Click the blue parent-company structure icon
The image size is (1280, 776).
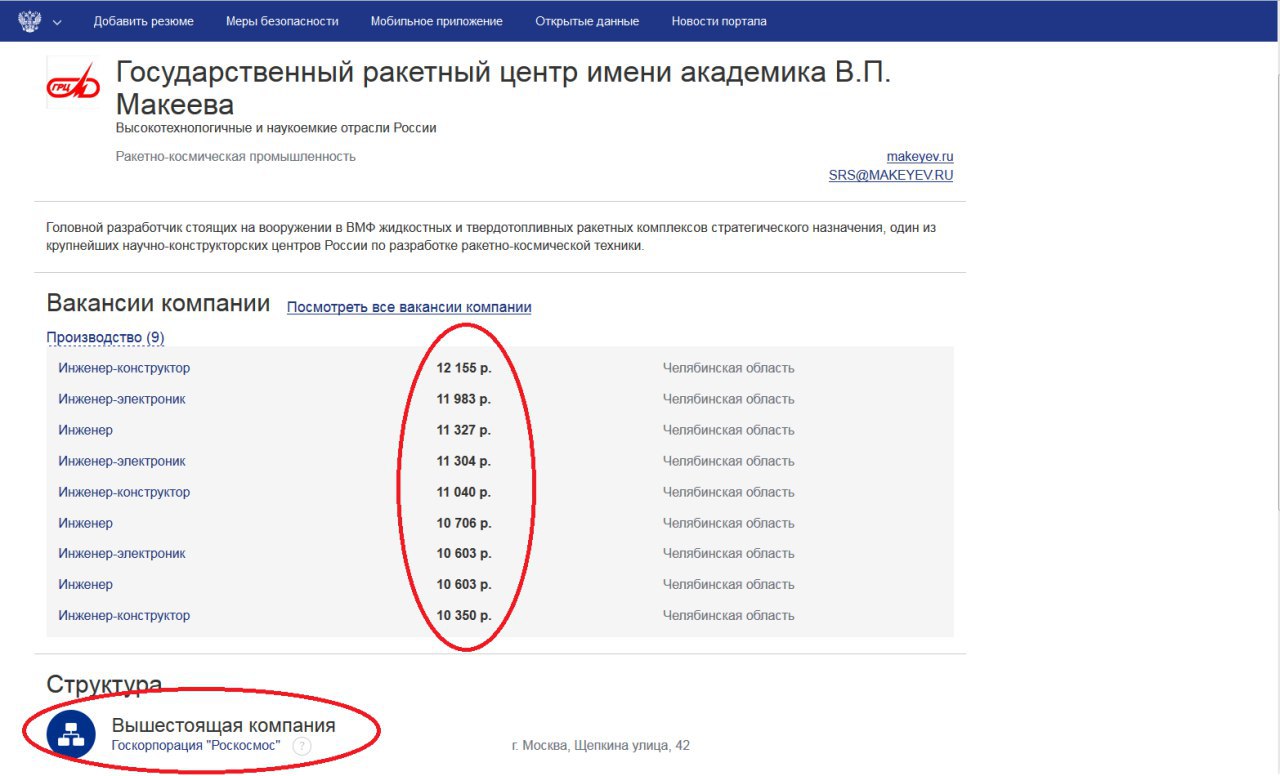click(71, 735)
